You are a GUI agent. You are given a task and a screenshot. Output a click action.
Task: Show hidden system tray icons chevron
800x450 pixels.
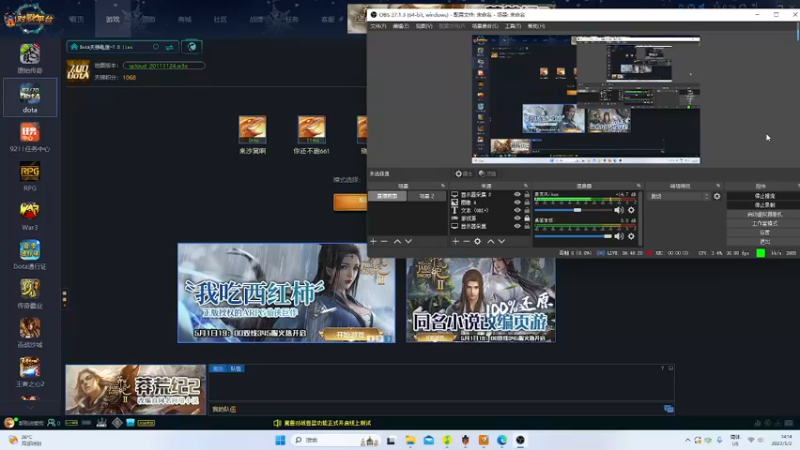point(688,440)
